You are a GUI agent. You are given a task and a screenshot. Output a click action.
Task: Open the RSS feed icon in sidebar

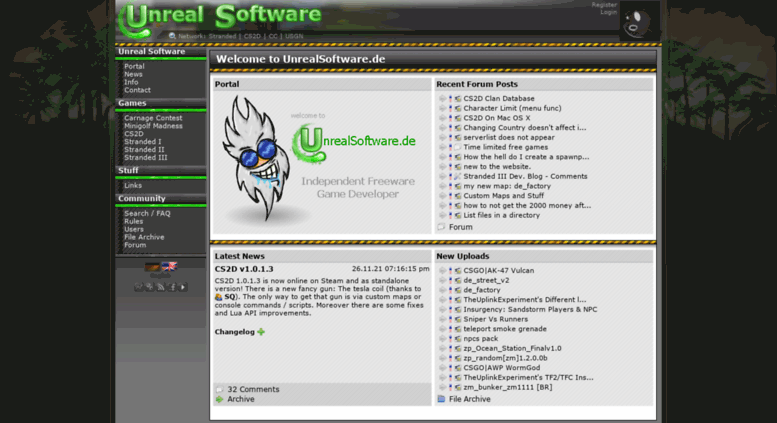coord(161,287)
